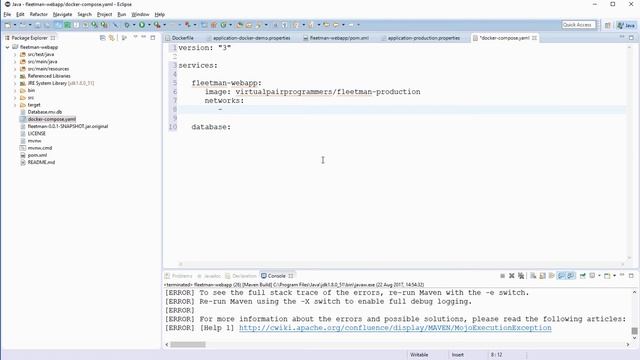Maximize the Package Explorer view
The height and width of the screenshot is (360, 640).
153,38
